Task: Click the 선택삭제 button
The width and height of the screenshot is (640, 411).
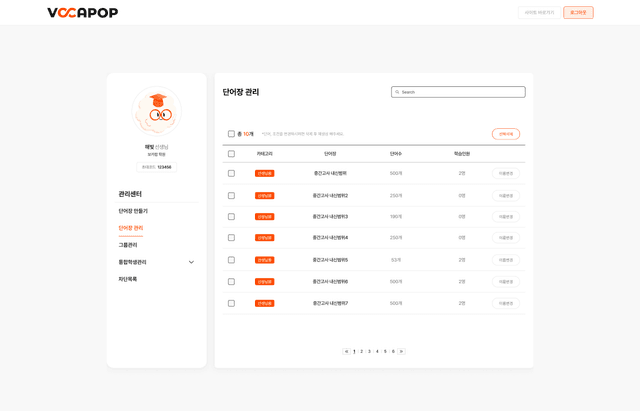Action: point(506,134)
